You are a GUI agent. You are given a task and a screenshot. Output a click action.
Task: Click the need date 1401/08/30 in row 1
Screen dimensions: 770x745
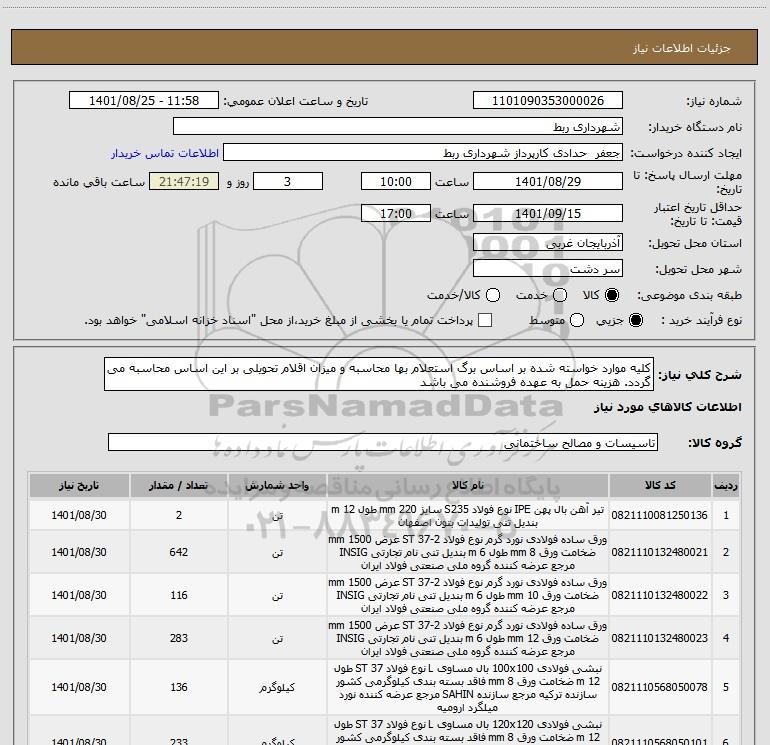[79, 515]
